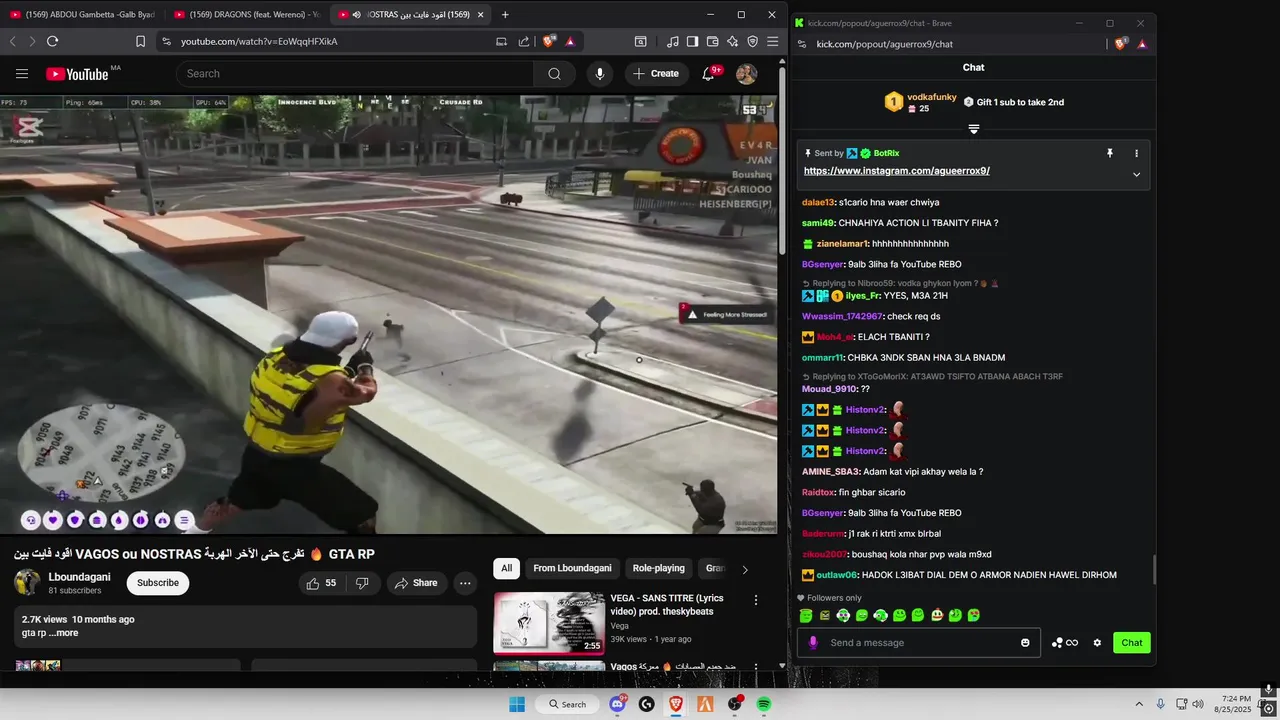The image size is (1280, 720).
Task: Show next category chips with arrow
Action: click(x=744, y=569)
